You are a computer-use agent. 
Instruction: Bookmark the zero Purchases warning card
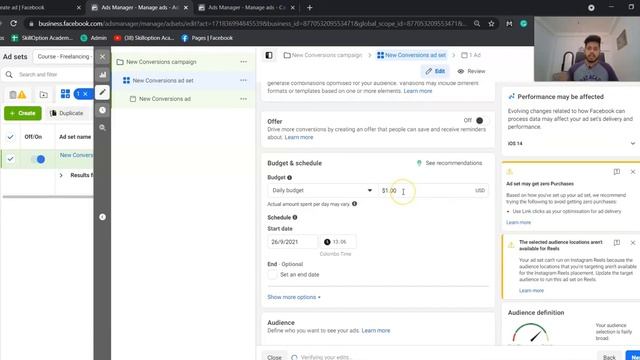click(617, 172)
